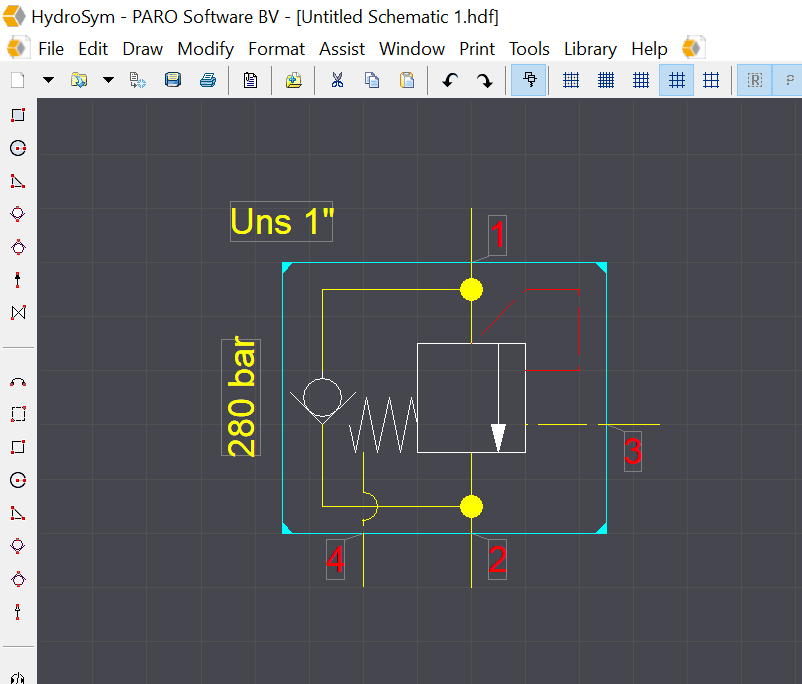Open the Draw menu
The height and width of the screenshot is (684, 802).
[142, 48]
